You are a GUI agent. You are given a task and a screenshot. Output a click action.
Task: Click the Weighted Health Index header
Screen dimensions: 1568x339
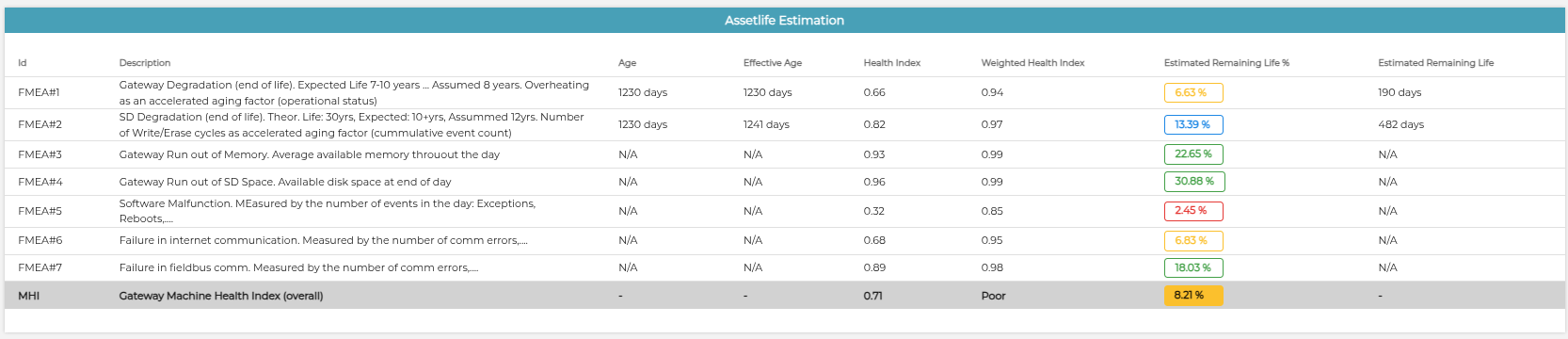[1032, 63]
